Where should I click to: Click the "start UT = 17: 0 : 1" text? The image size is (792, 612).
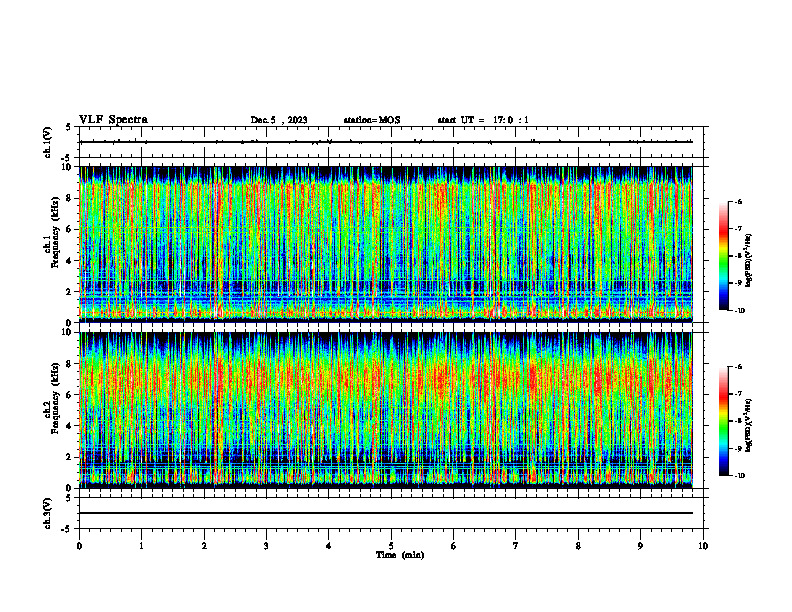[x=483, y=120]
